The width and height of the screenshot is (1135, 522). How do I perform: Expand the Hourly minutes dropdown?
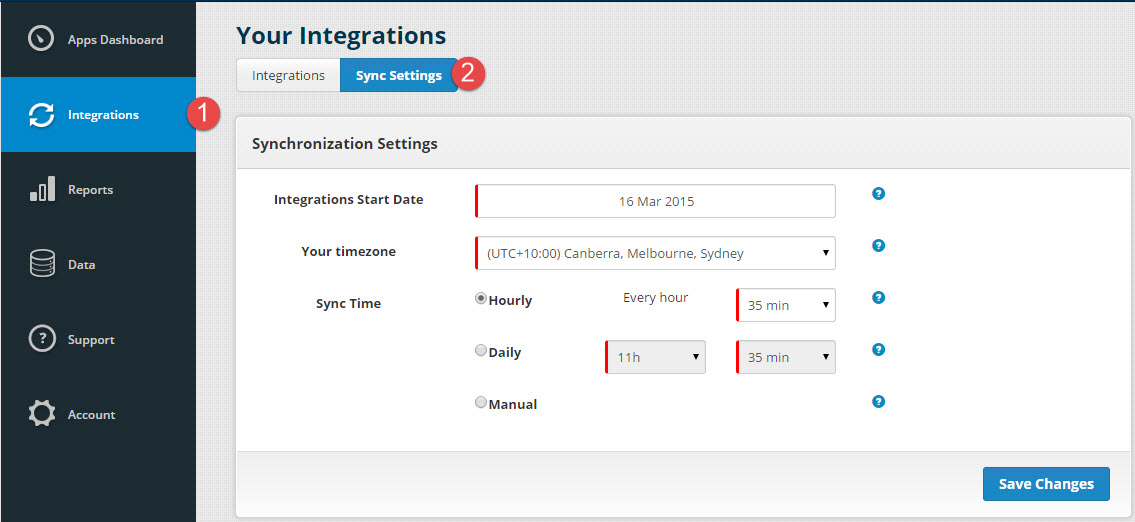coord(786,305)
